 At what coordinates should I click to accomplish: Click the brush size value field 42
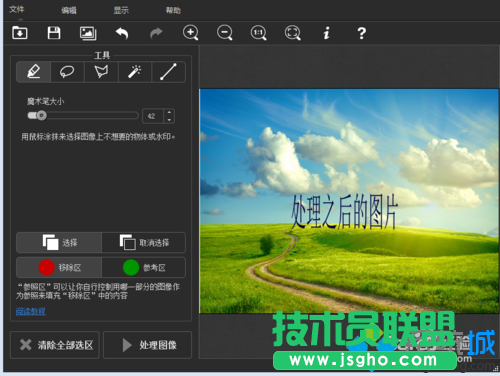[x=153, y=116]
